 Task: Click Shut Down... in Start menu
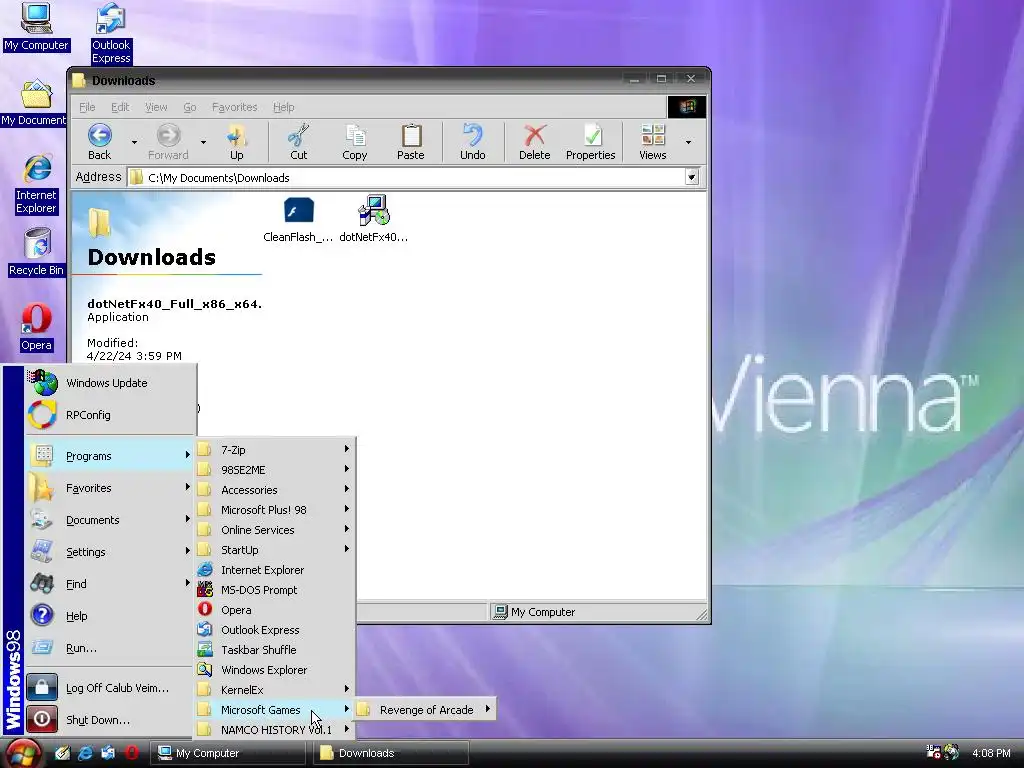[x=111, y=720]
